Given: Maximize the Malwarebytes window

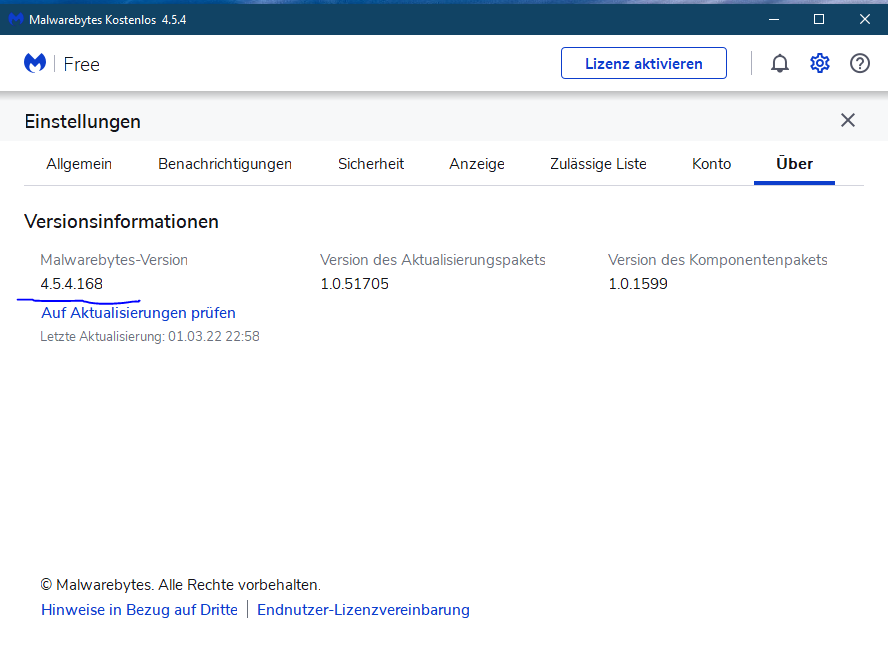Looking at the screenshot, I should click(819, 19).
